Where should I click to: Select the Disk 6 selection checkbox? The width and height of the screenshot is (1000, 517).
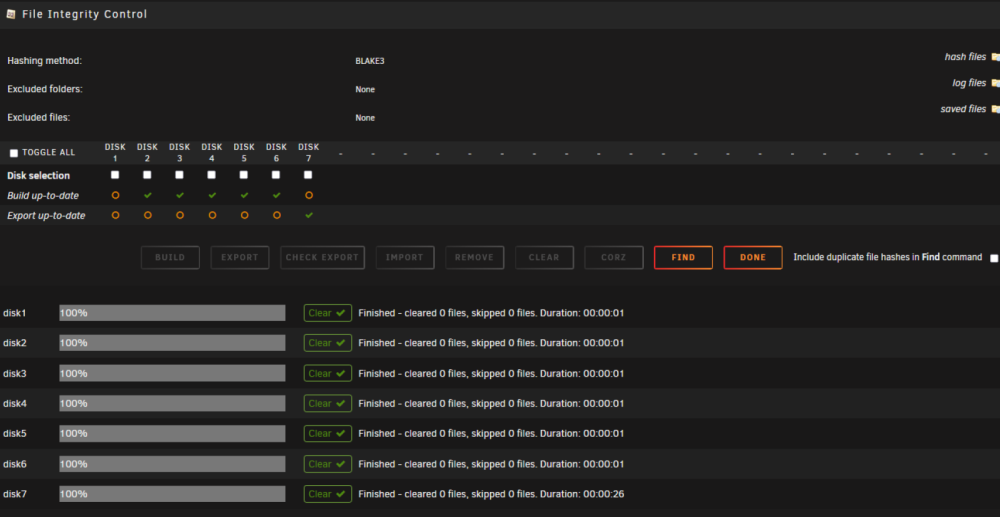pyautogui.click(x=276, y=175)
